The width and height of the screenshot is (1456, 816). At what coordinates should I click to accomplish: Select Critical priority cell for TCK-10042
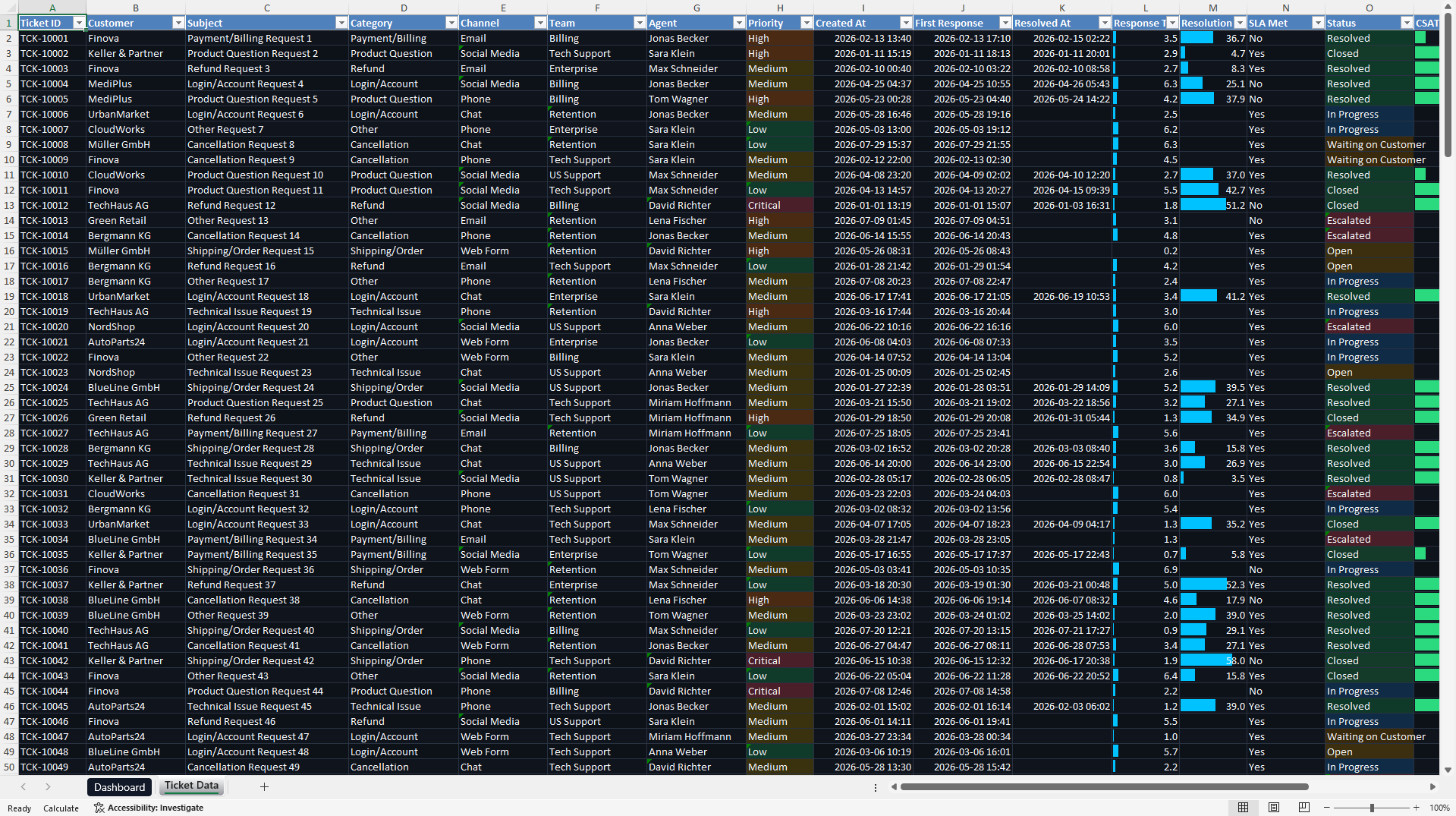coord(780,660)
